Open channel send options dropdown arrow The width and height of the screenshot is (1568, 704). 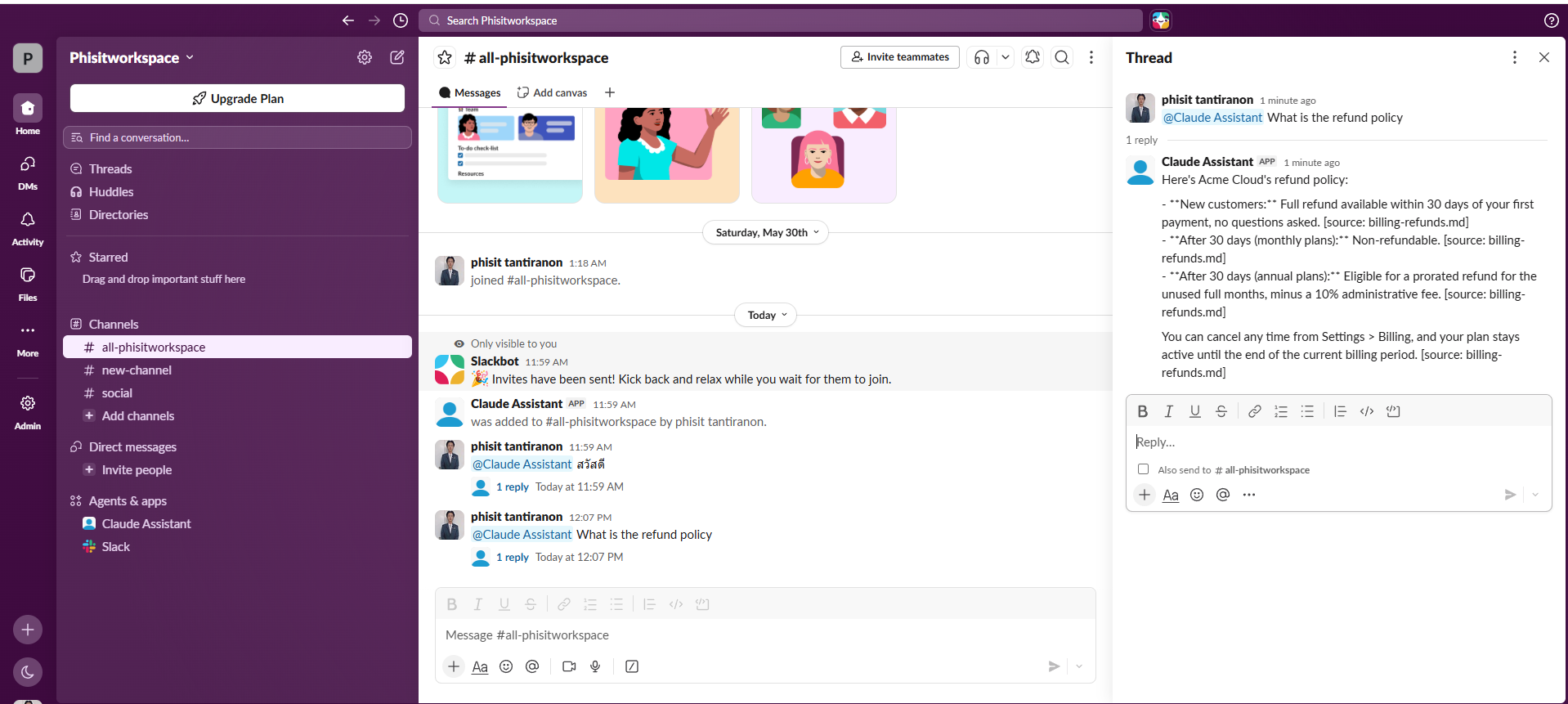(1079, 666)
